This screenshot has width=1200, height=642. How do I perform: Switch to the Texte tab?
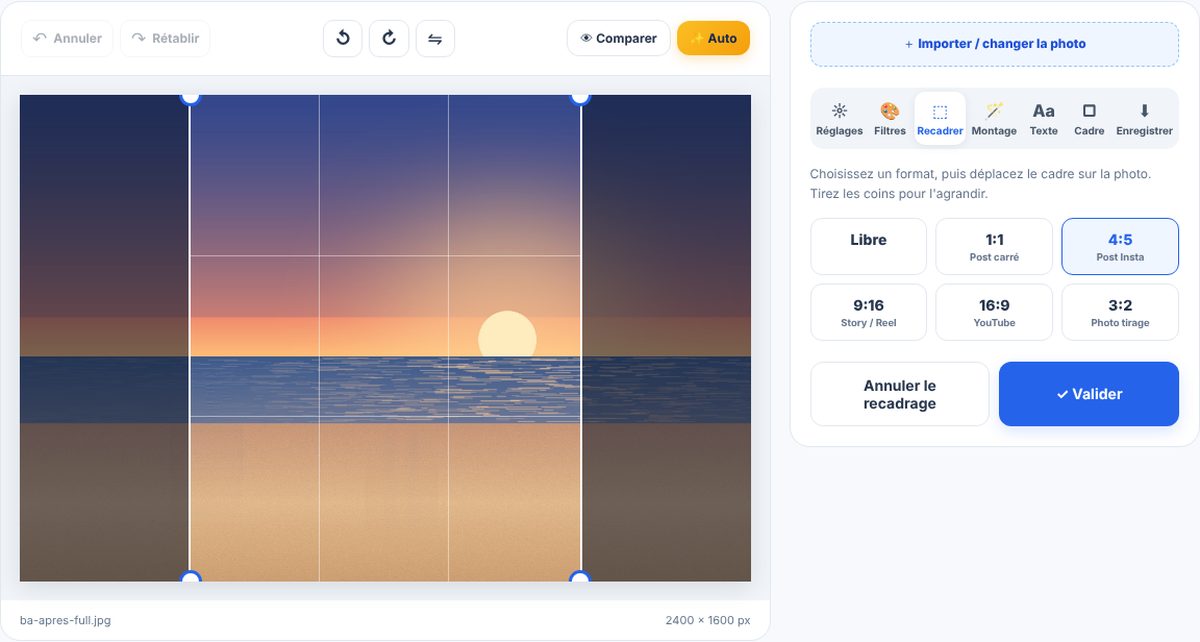[x=1043, y=119]
